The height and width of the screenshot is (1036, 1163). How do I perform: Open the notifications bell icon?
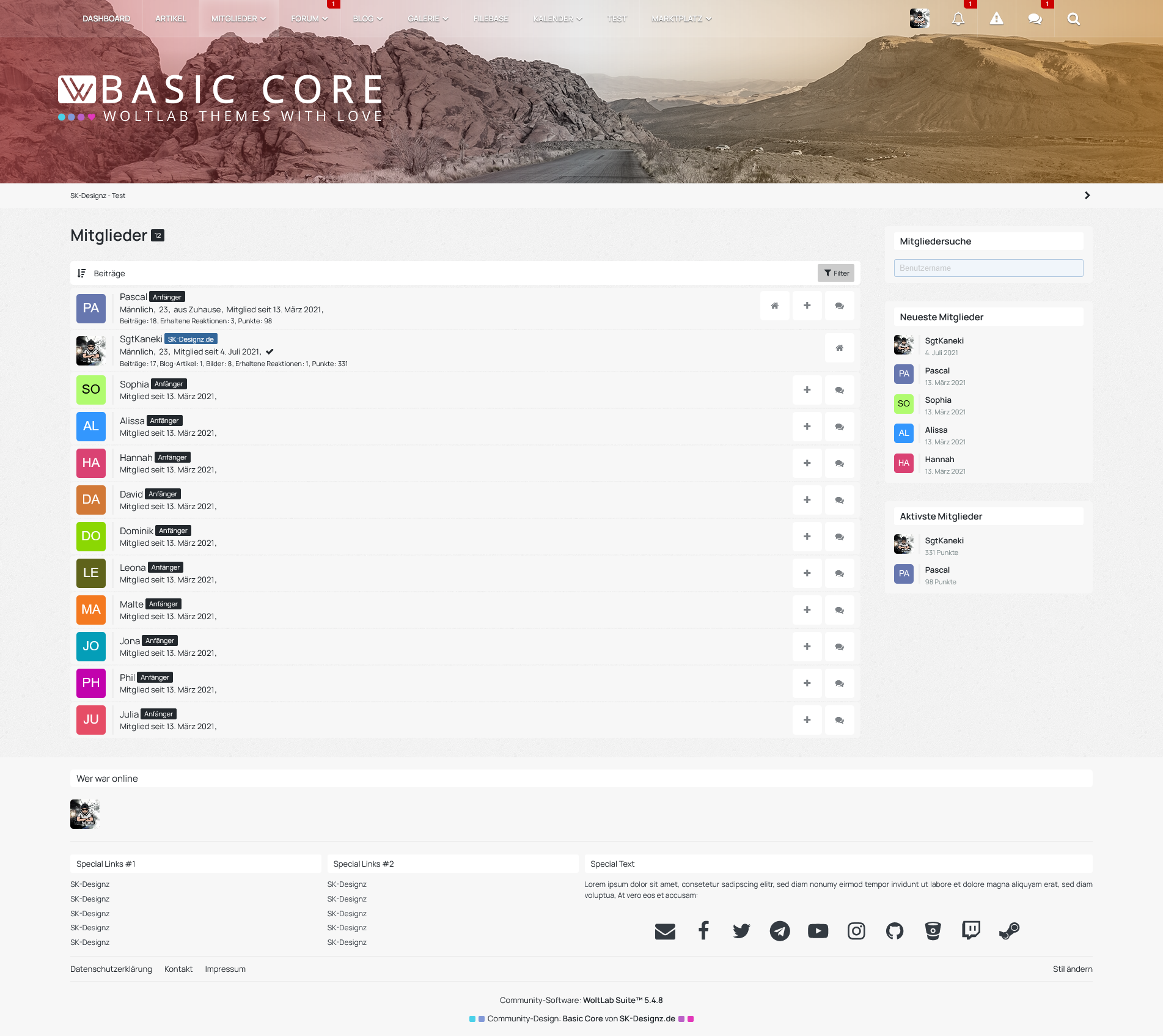click(x=958, y=19)
